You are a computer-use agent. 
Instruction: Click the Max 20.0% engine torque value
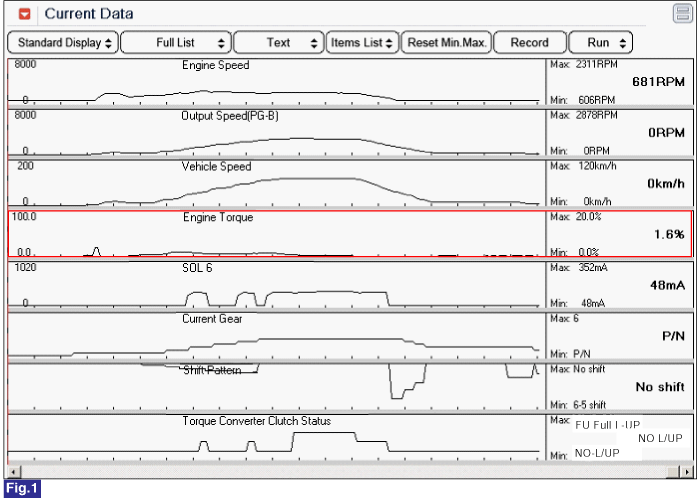click(575, 217)
